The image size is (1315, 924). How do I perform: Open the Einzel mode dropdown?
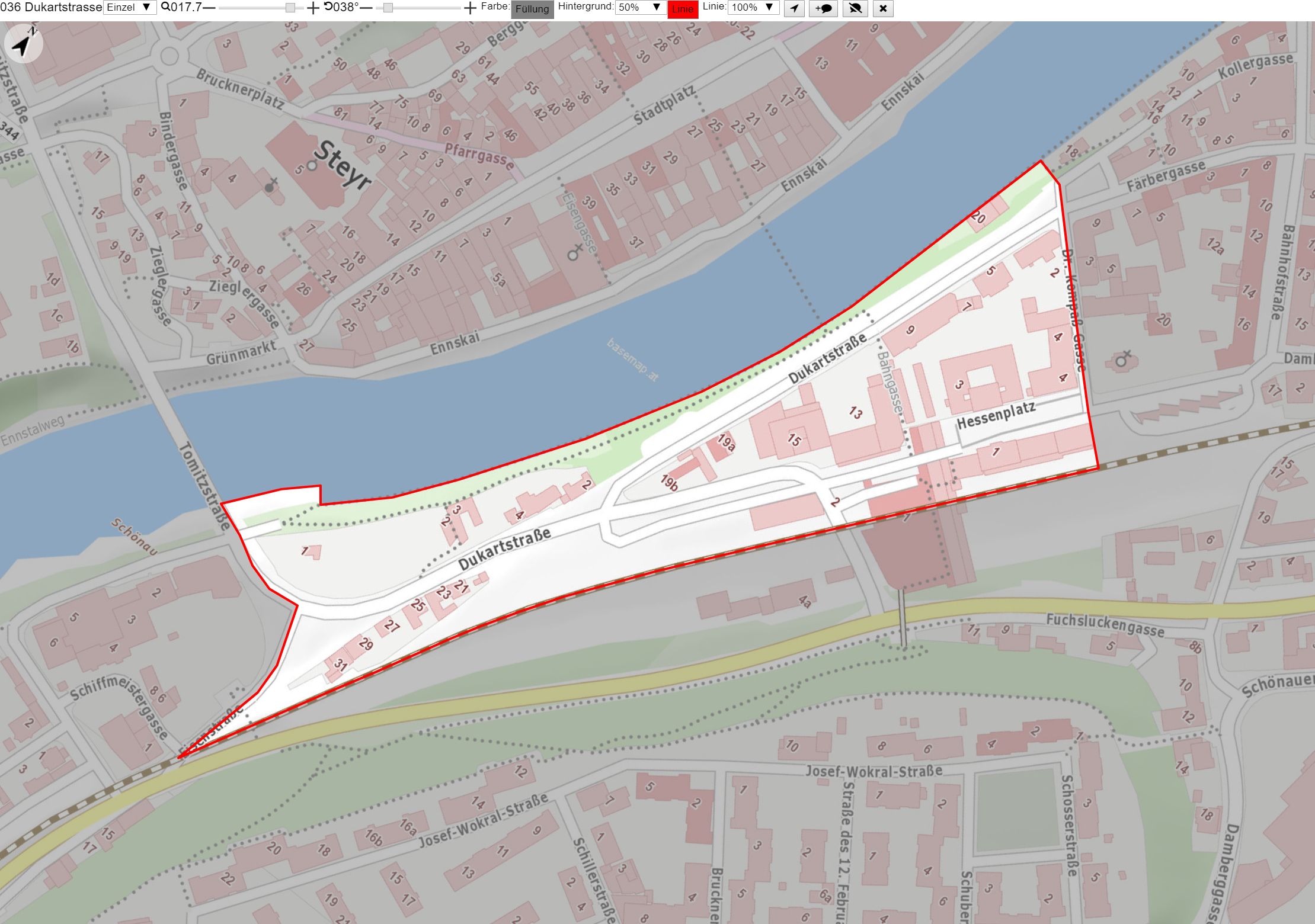coord(130,7)
